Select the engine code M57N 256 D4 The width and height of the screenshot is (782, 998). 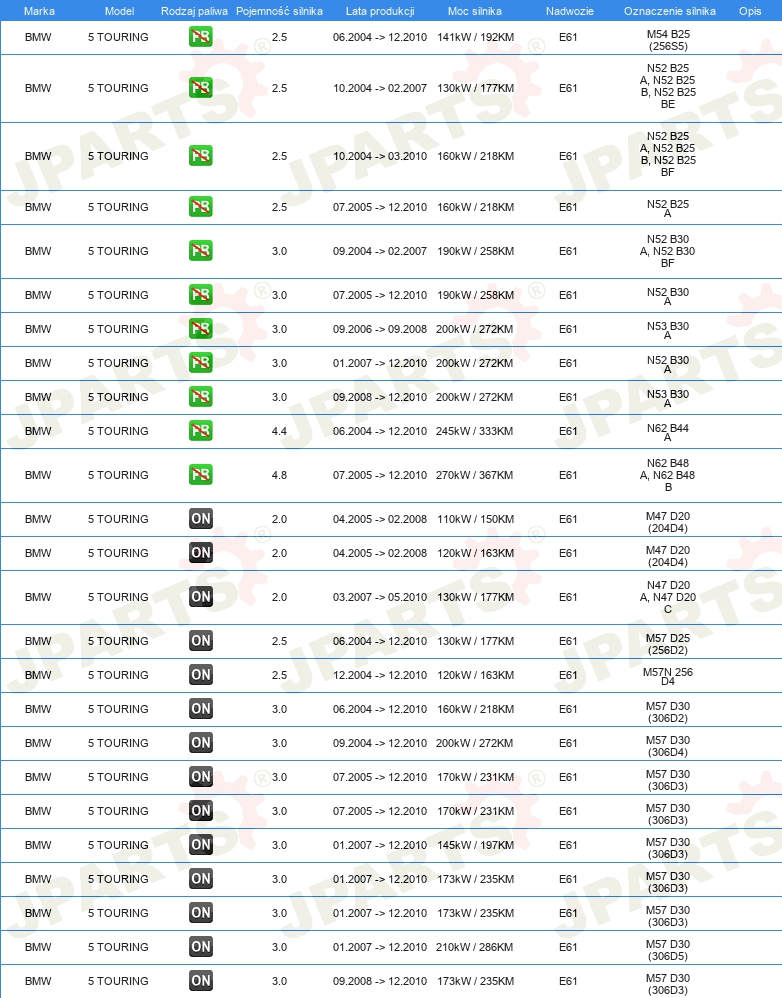pyautogui.click(x=668, y=676)
